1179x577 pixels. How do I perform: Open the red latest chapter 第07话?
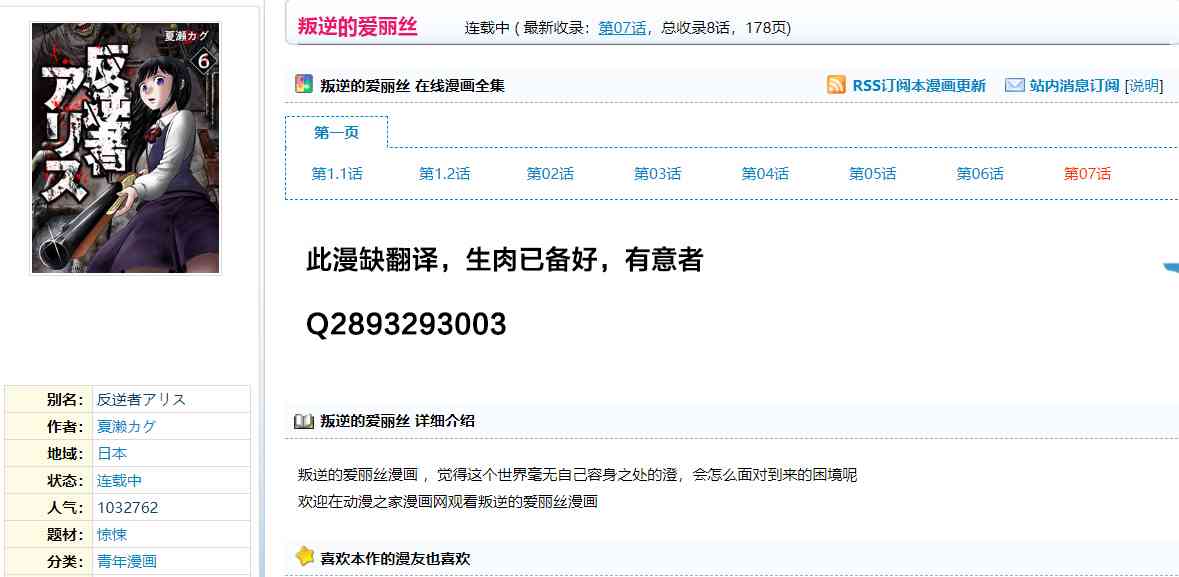[x=1087, y=174]
